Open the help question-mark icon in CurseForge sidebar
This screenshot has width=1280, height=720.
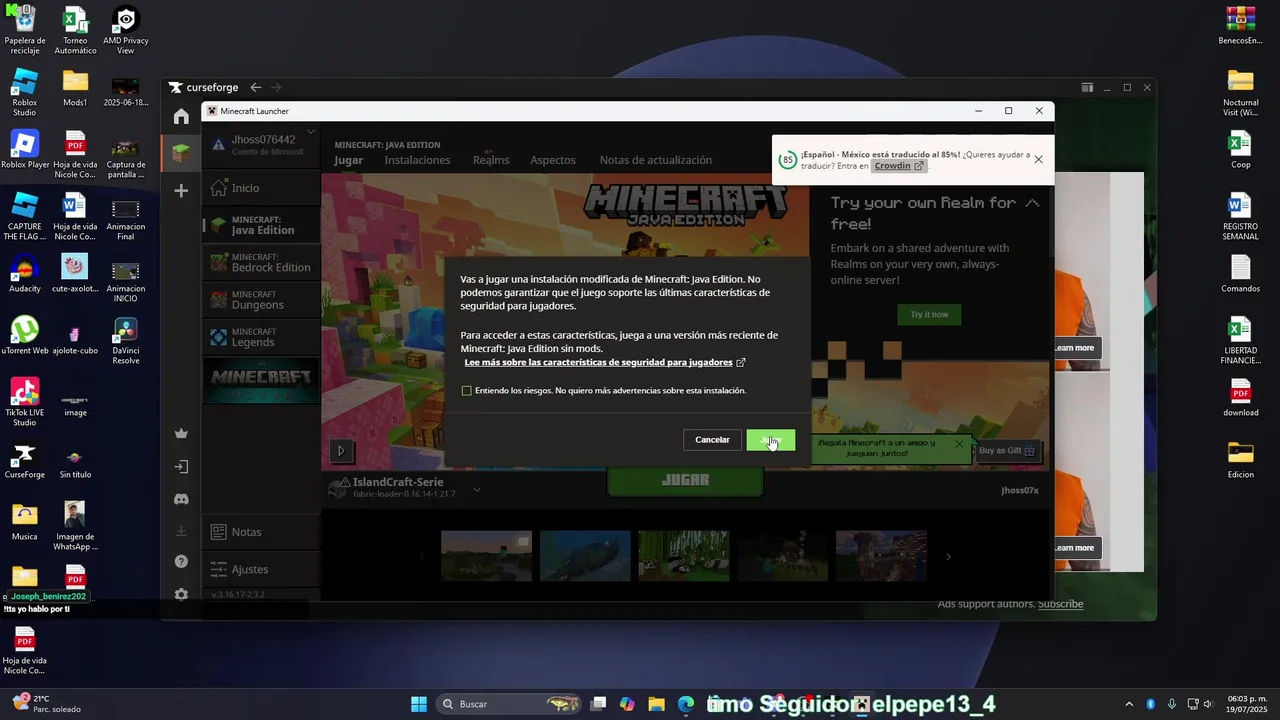click(181, 561)
